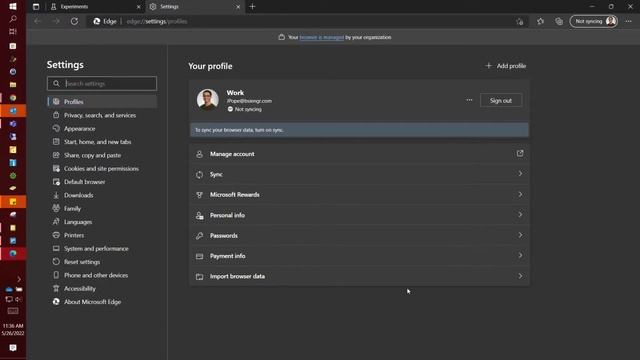
Task: Open notification center on taskbar
Action: point(13,348)
